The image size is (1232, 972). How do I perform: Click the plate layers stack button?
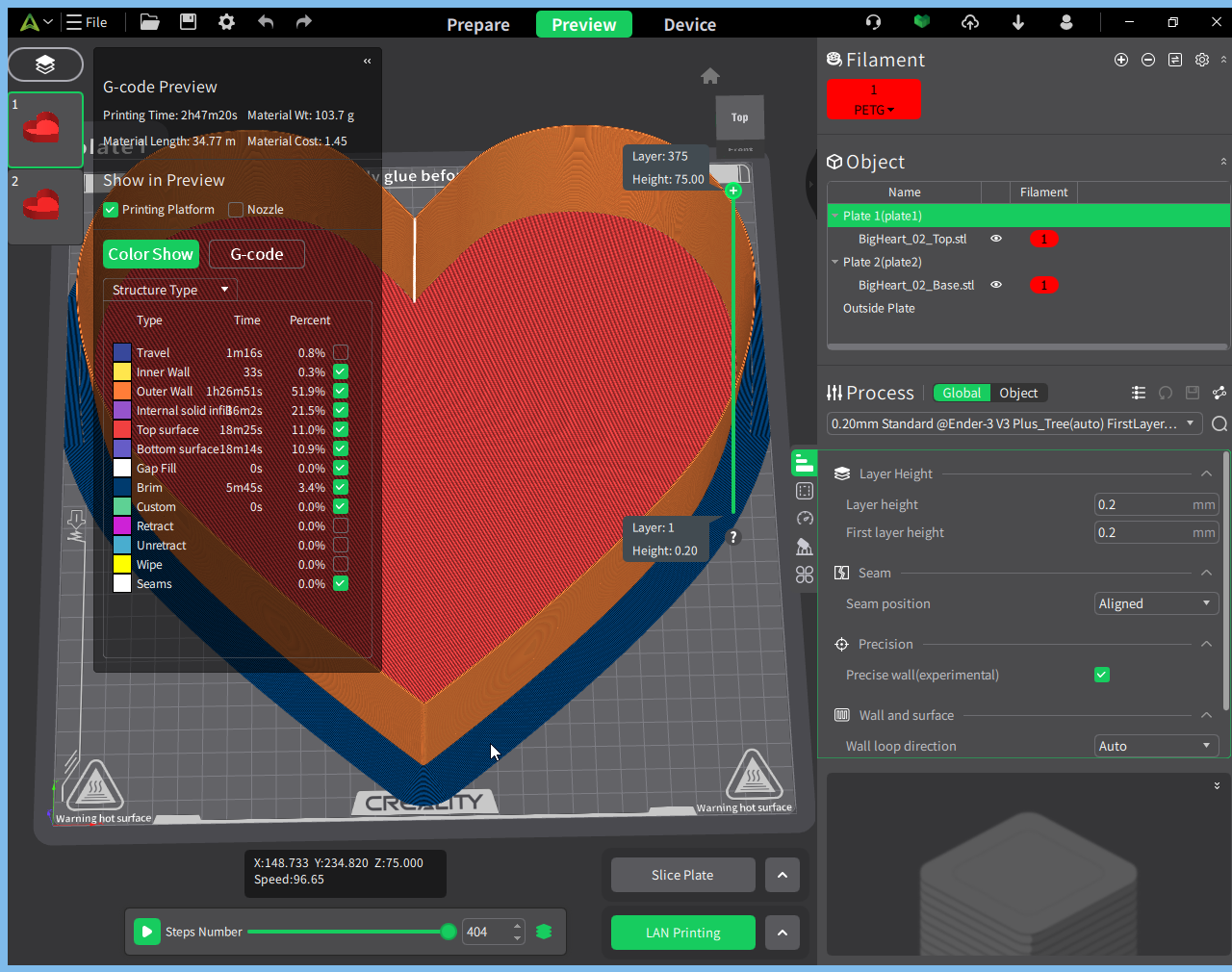(x=45, y=64)
